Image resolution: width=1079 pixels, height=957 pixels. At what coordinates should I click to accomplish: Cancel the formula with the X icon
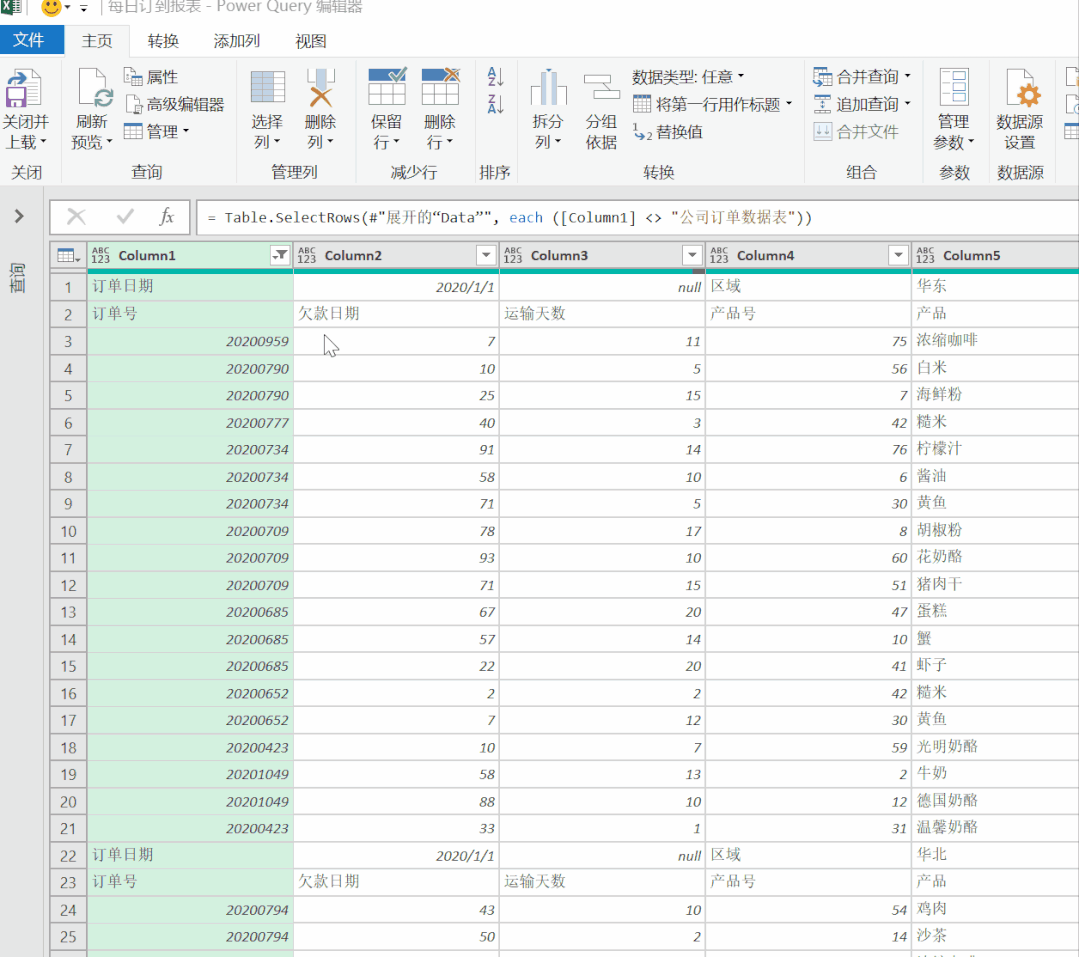[x=76, y=217]
